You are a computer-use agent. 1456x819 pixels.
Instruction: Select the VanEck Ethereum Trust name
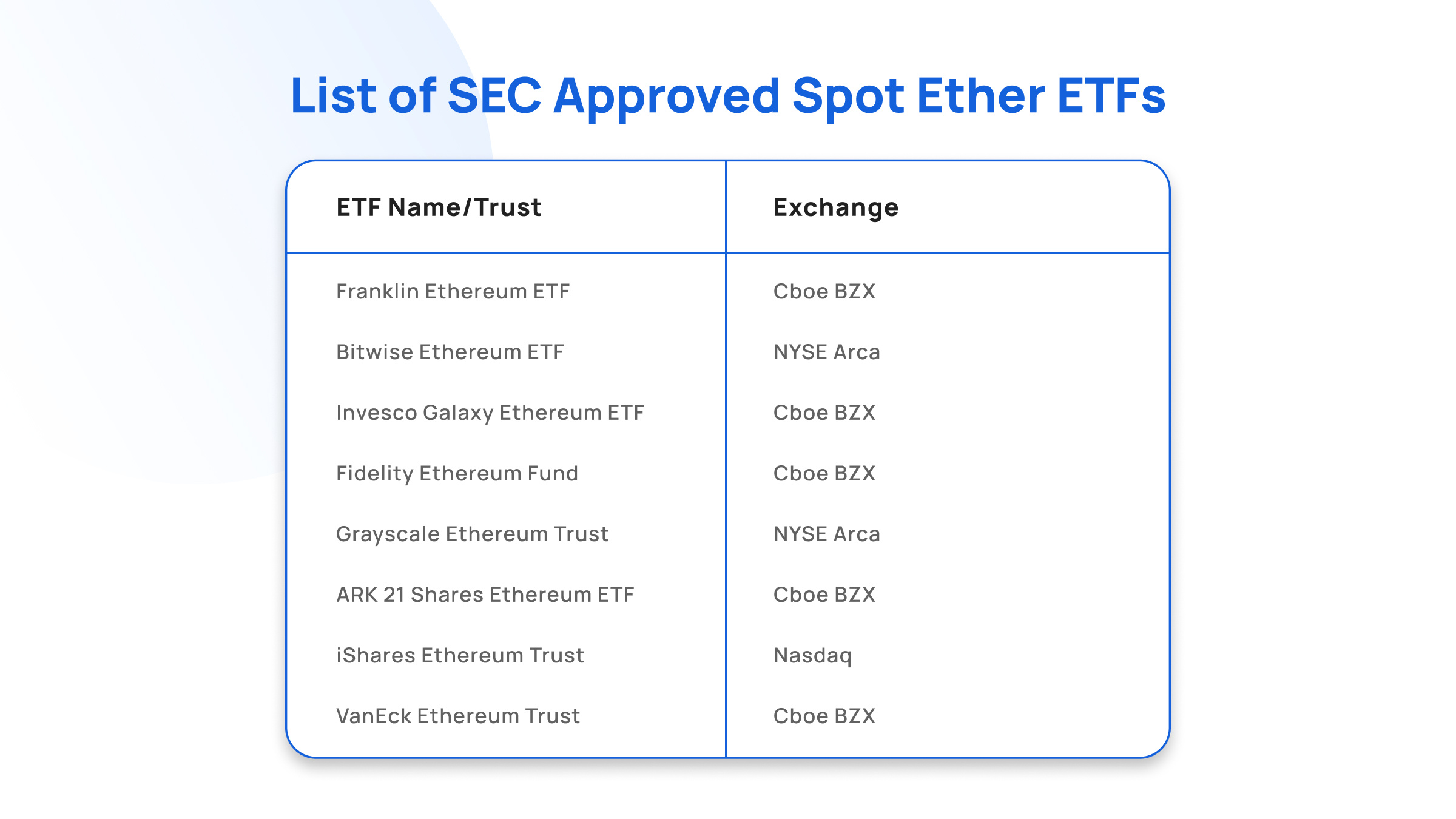(x=458, y=716)
